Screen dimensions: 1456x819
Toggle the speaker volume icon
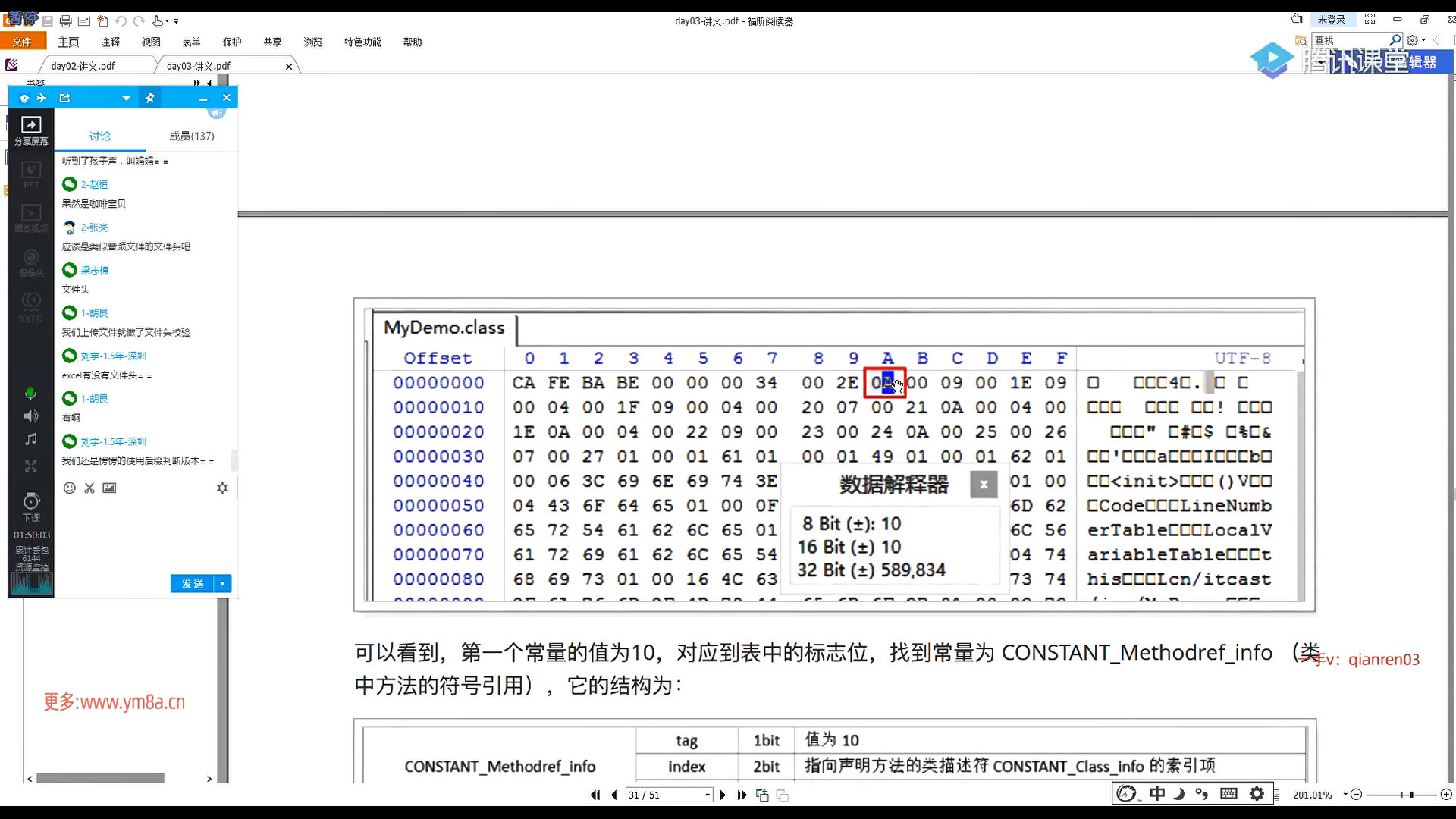30,416
